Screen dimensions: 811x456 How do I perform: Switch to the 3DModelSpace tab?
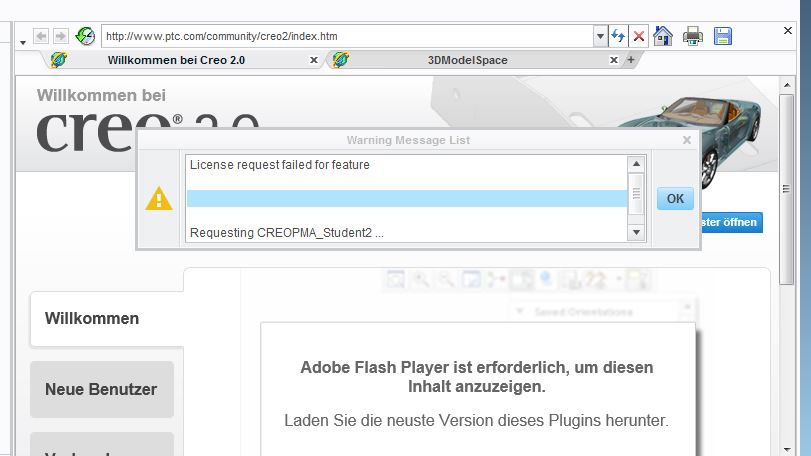click(x=467, y=60)
